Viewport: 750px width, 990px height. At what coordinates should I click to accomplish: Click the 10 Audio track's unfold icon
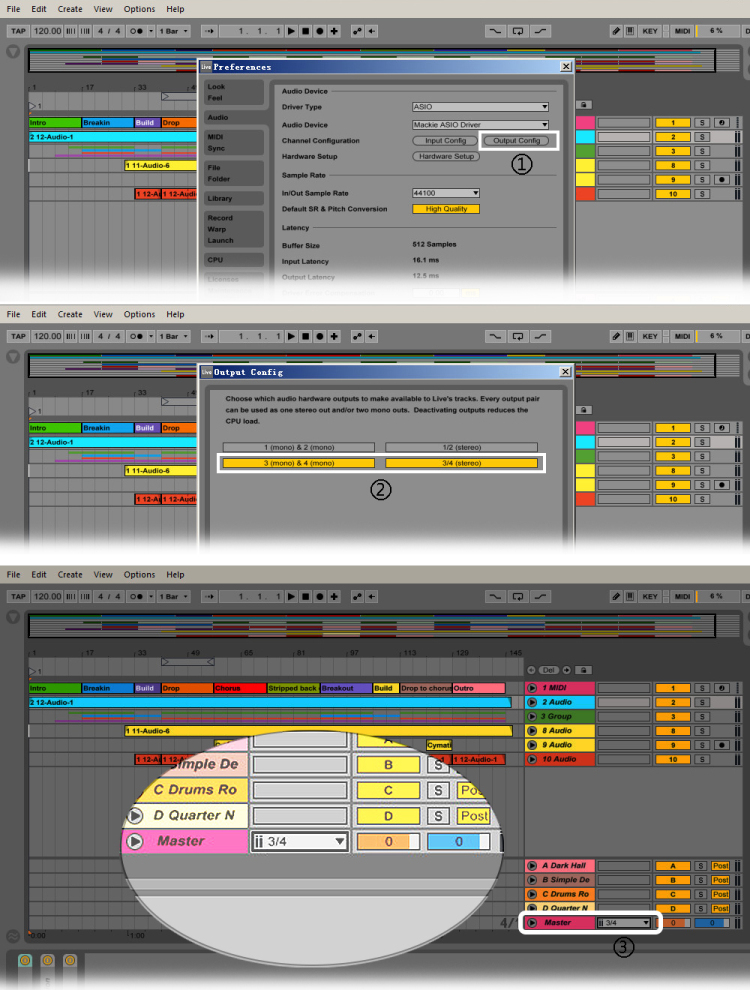pos(532,760)
